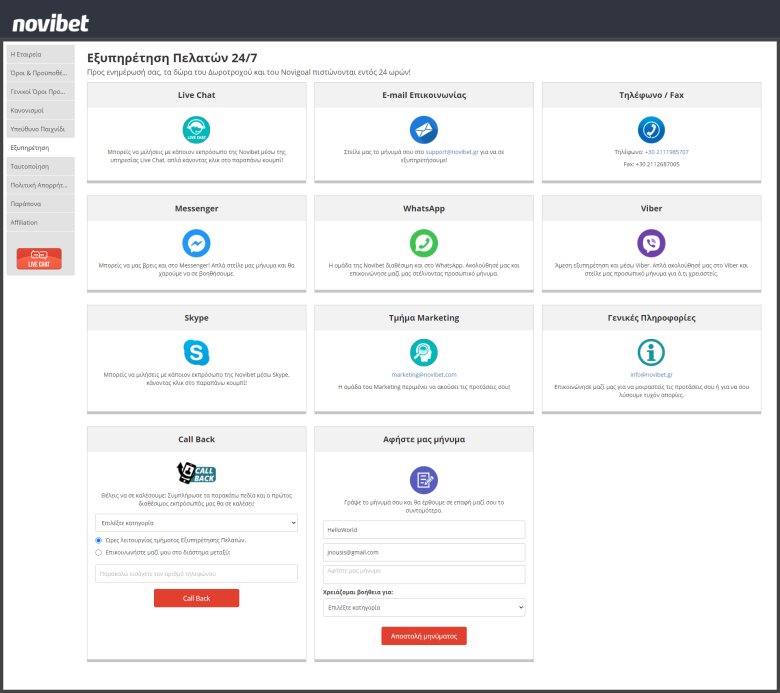Image resolution: width=780 pixels, height=693 pixels.
Task: Expand the Call Back category dropdown
Action: (x=196, y=523)
